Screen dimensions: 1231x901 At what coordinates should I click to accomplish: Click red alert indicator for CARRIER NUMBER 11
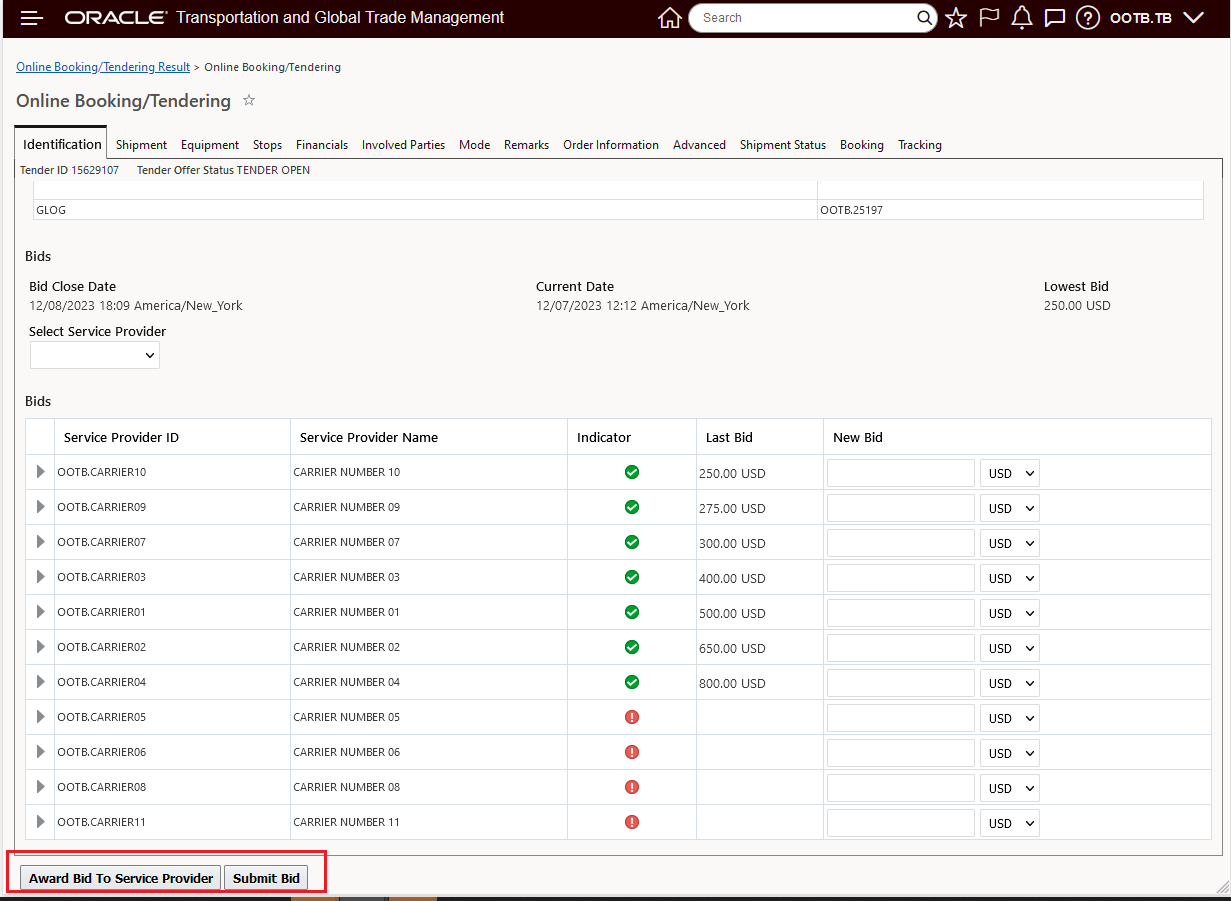click(632, 822)
